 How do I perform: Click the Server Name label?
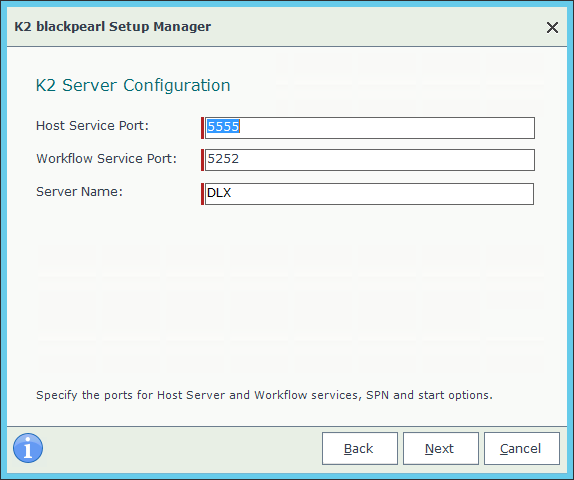click(x=79, y=191)
